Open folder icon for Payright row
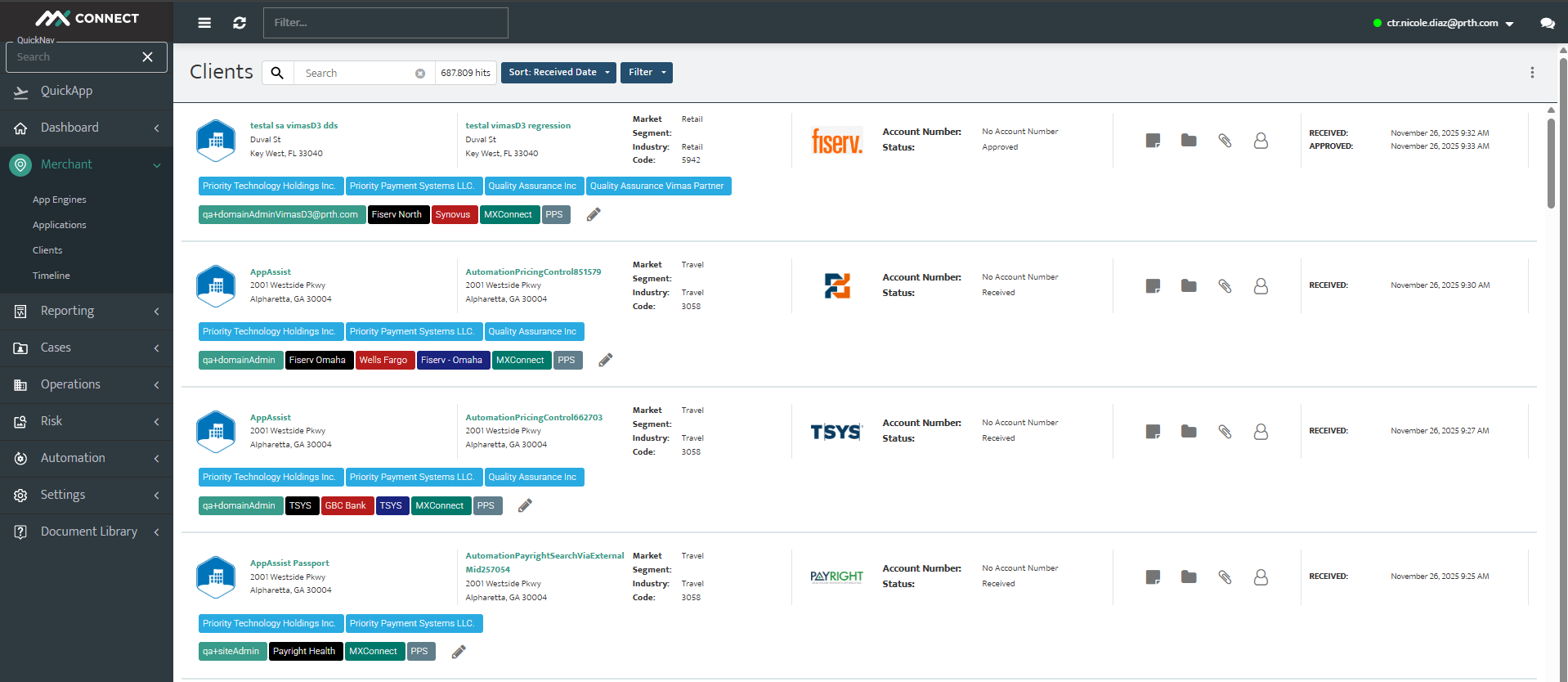1568x682 pixels. (1189, 577)
